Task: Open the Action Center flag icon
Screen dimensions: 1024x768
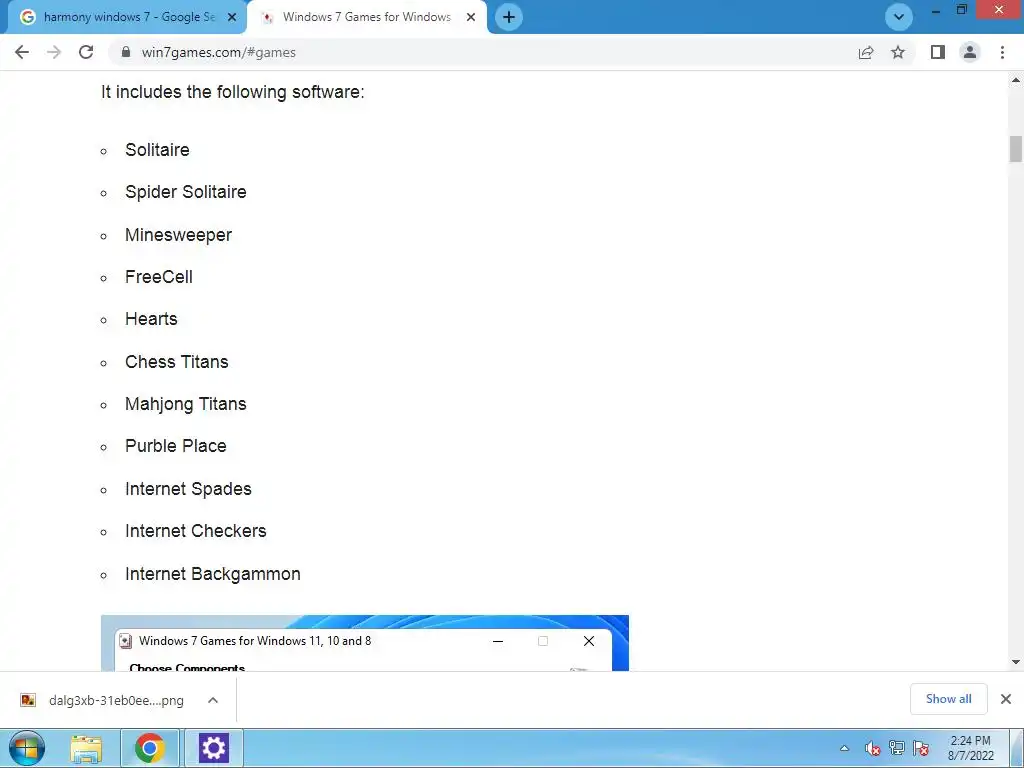Action: pyautogui.click(x=921, y=748)
